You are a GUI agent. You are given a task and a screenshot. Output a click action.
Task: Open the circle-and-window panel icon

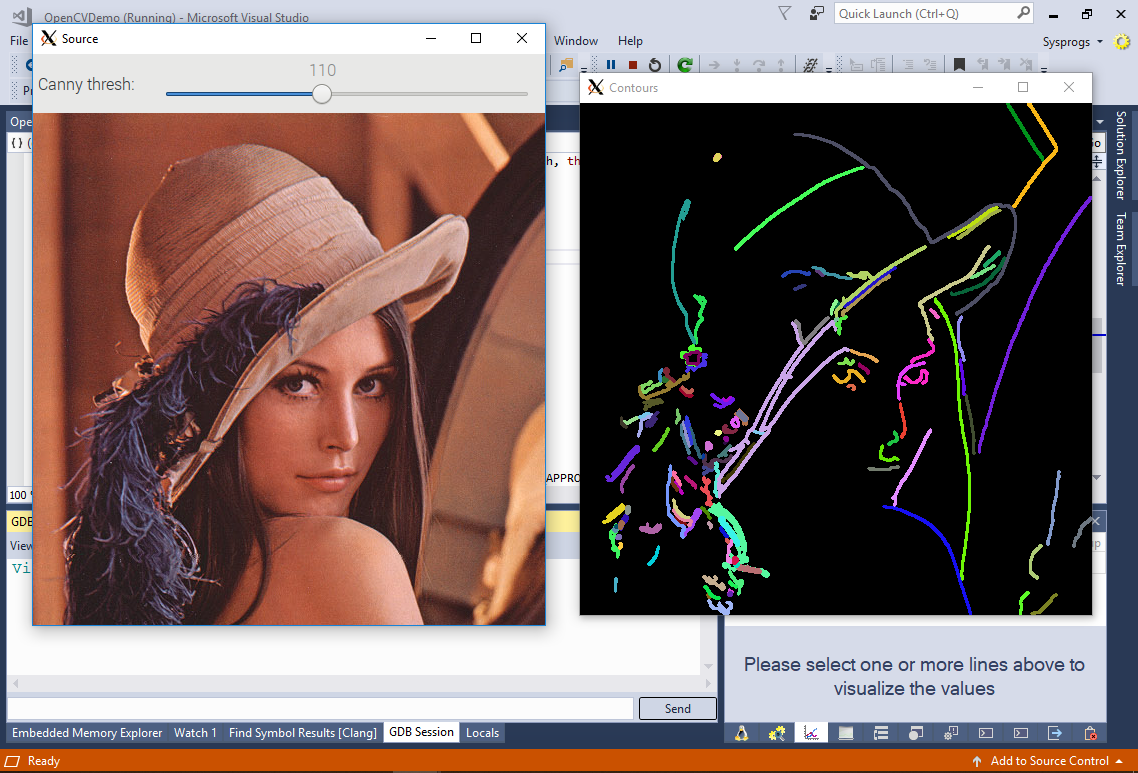(915, 733)
